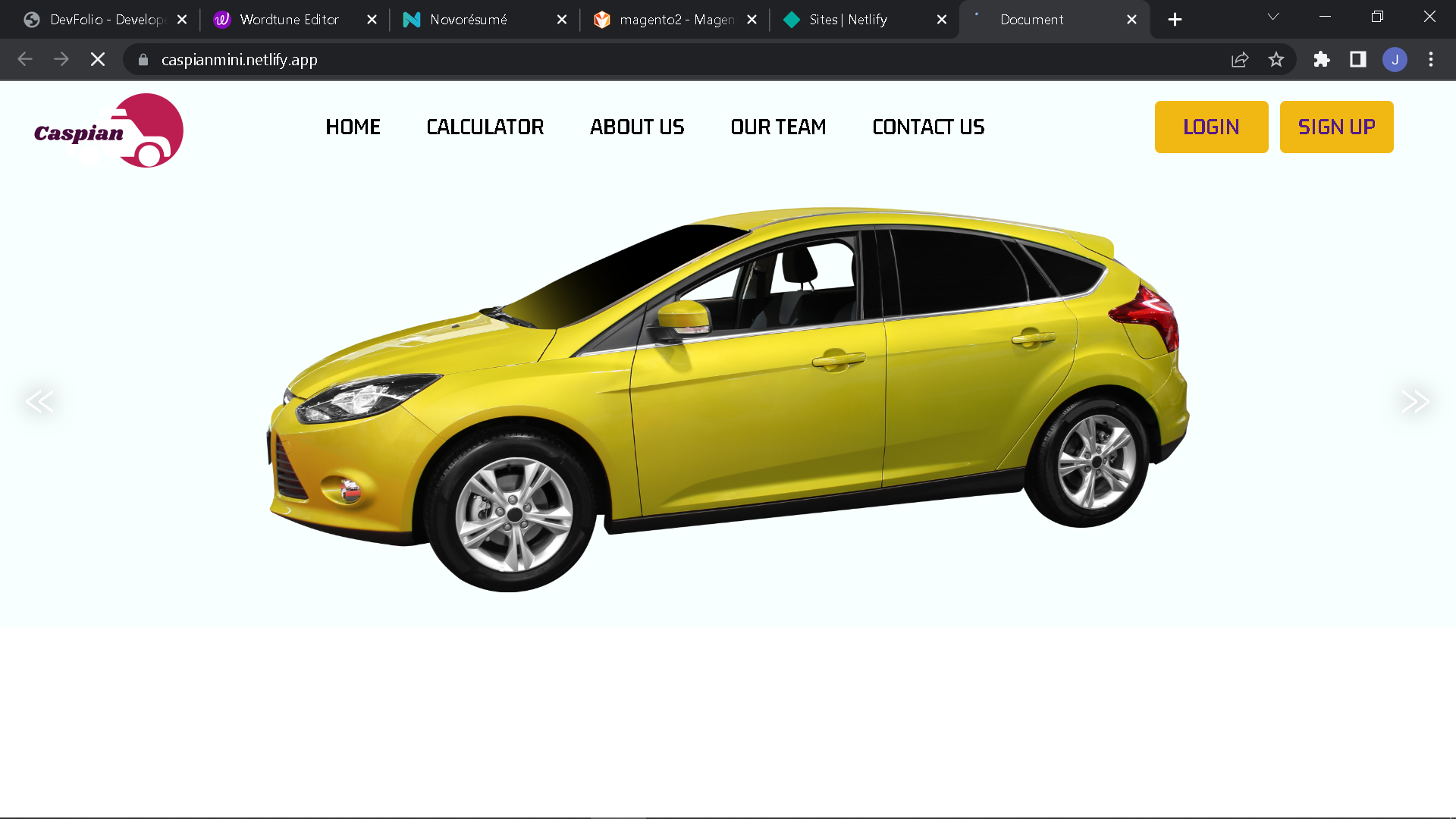This screenshot has width=1456, height=819.
Task: Switch to Sites | Netlify tab
Action: [848, 20]
